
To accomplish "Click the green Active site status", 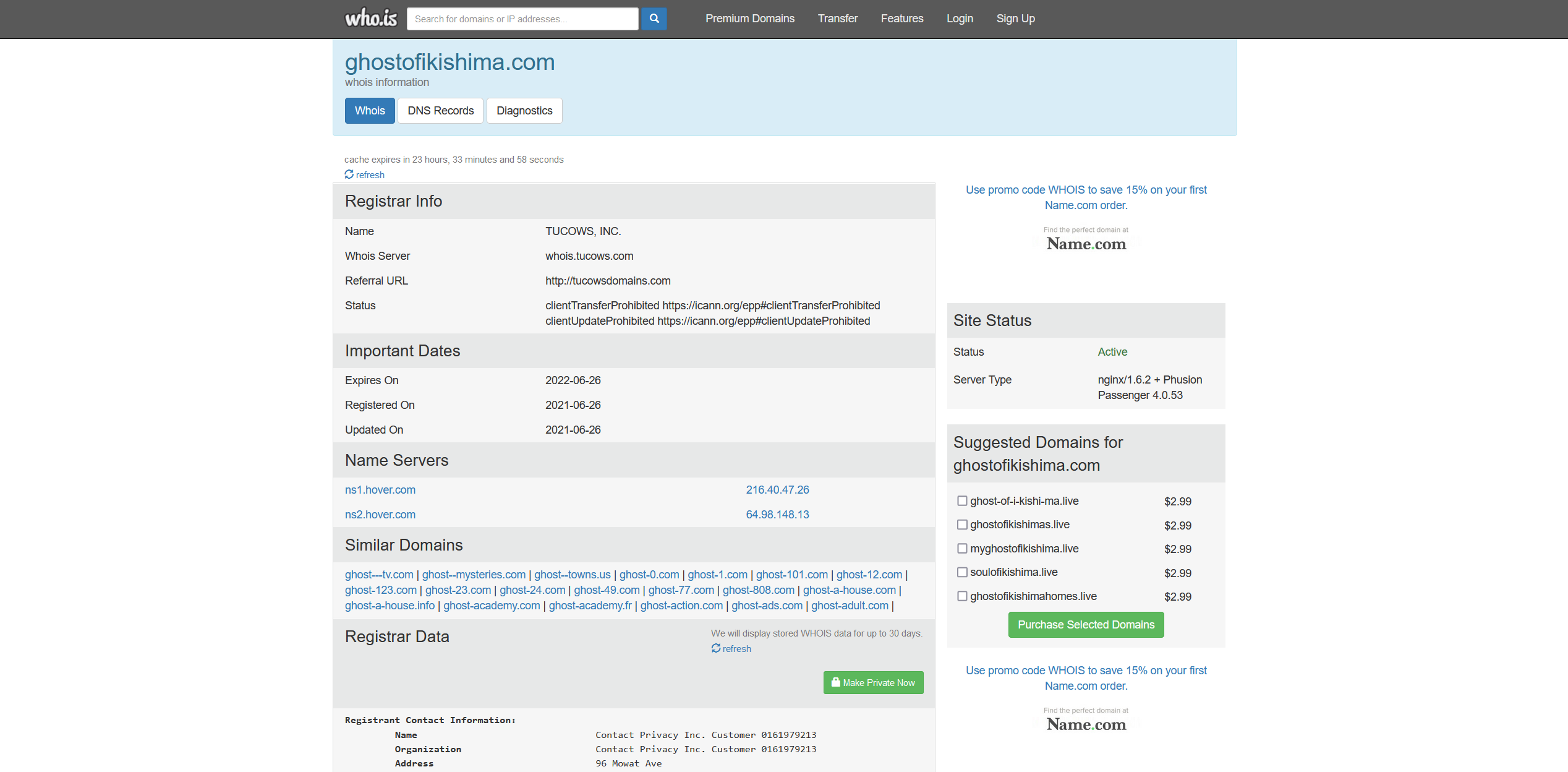I will click(x=1112, y=352).
